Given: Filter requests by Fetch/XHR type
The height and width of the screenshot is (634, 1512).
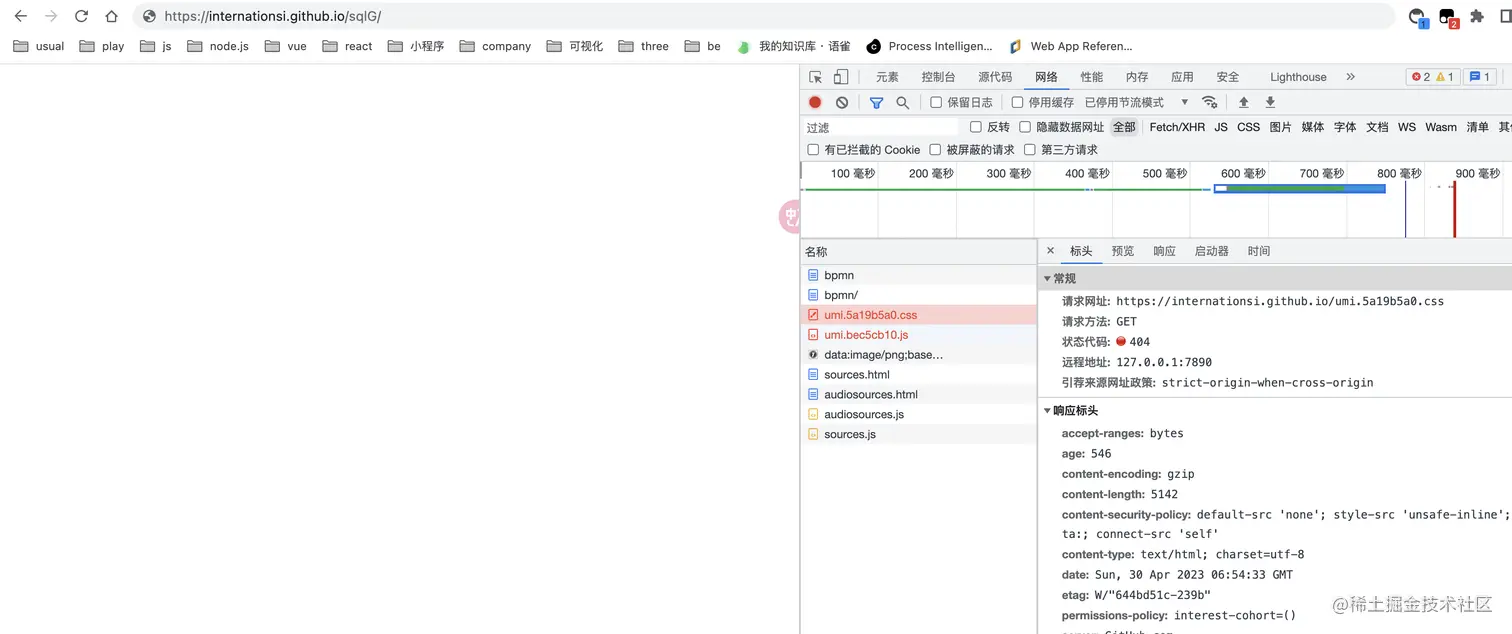Looking at the screenshot, I should [x=1177, y=127].
